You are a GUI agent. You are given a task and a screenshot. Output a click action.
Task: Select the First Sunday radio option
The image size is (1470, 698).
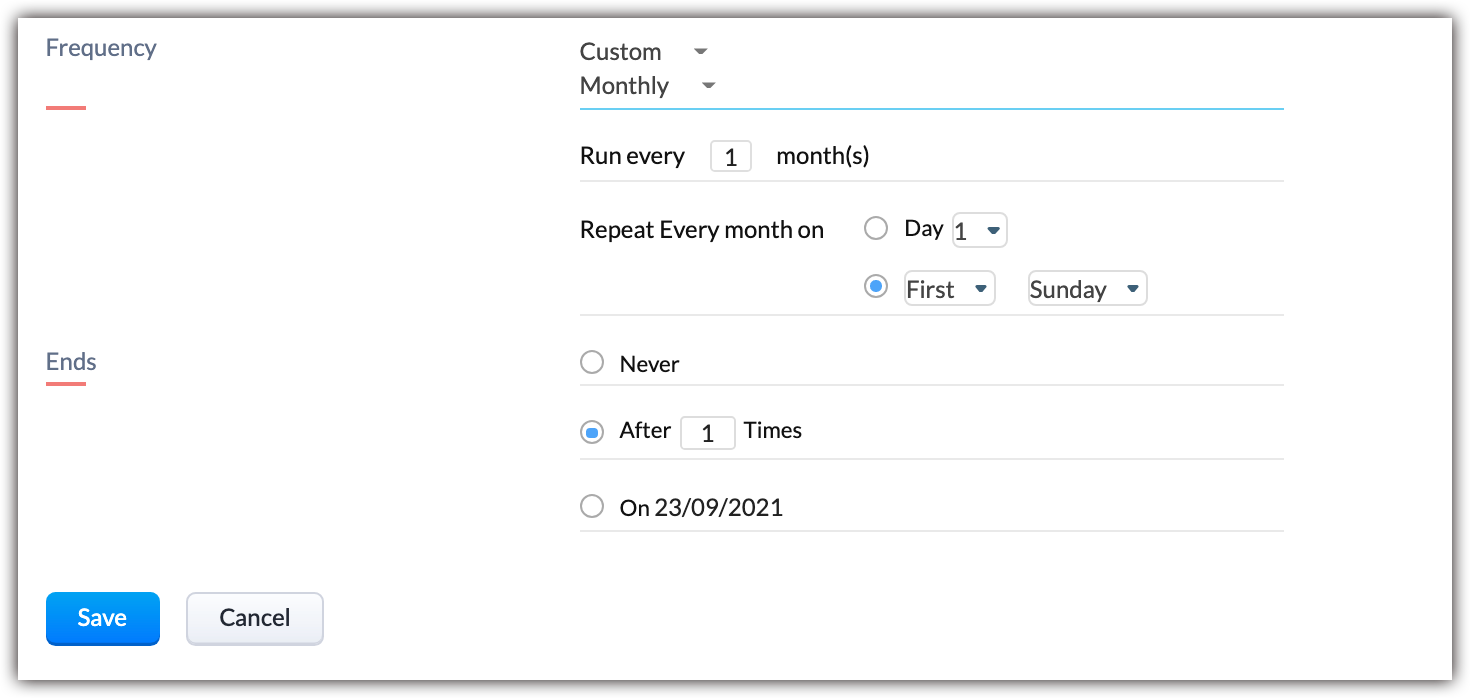(876, 288)
